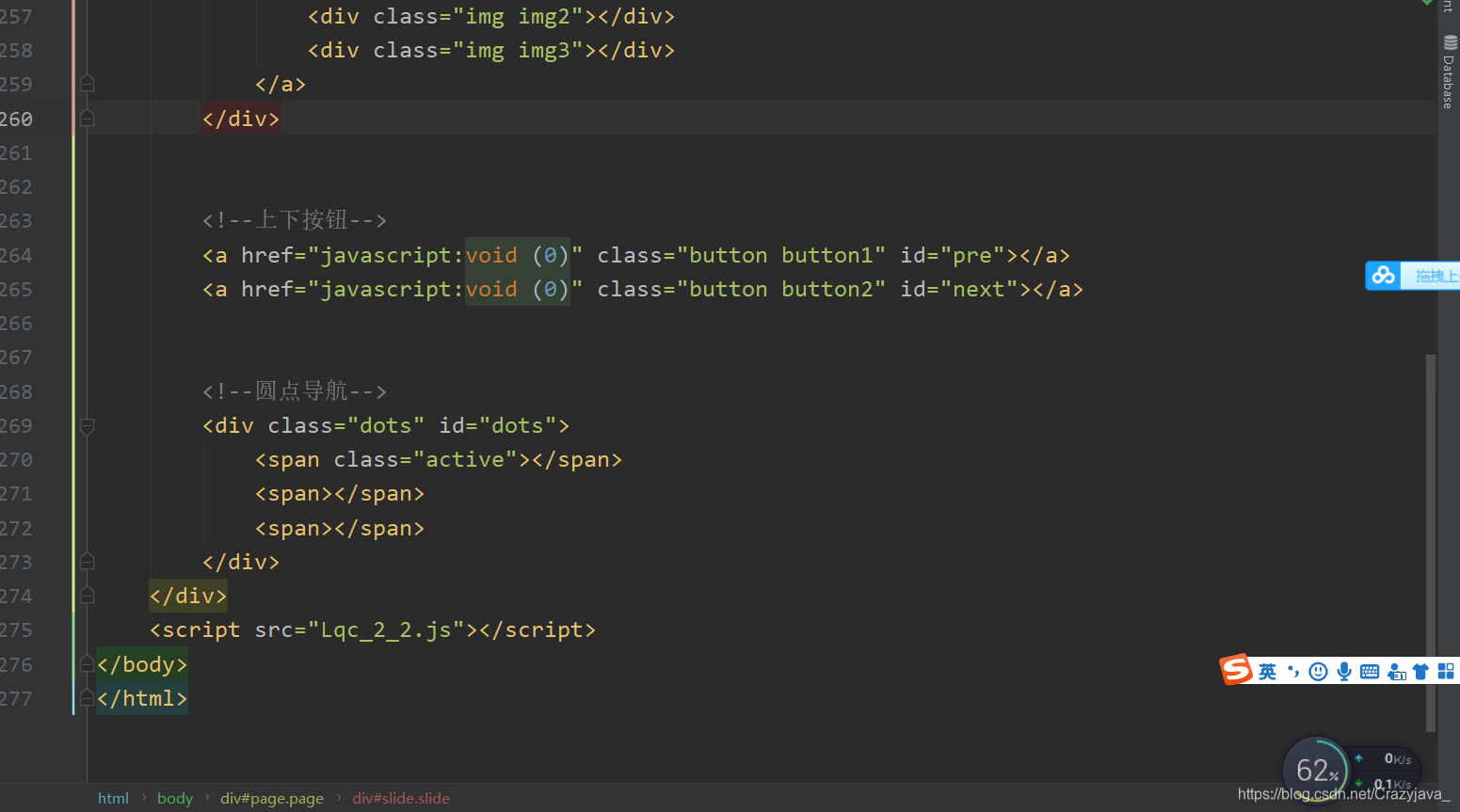
Task: Collapse fold marker beside closing html tag
Action: coord(88,698)
